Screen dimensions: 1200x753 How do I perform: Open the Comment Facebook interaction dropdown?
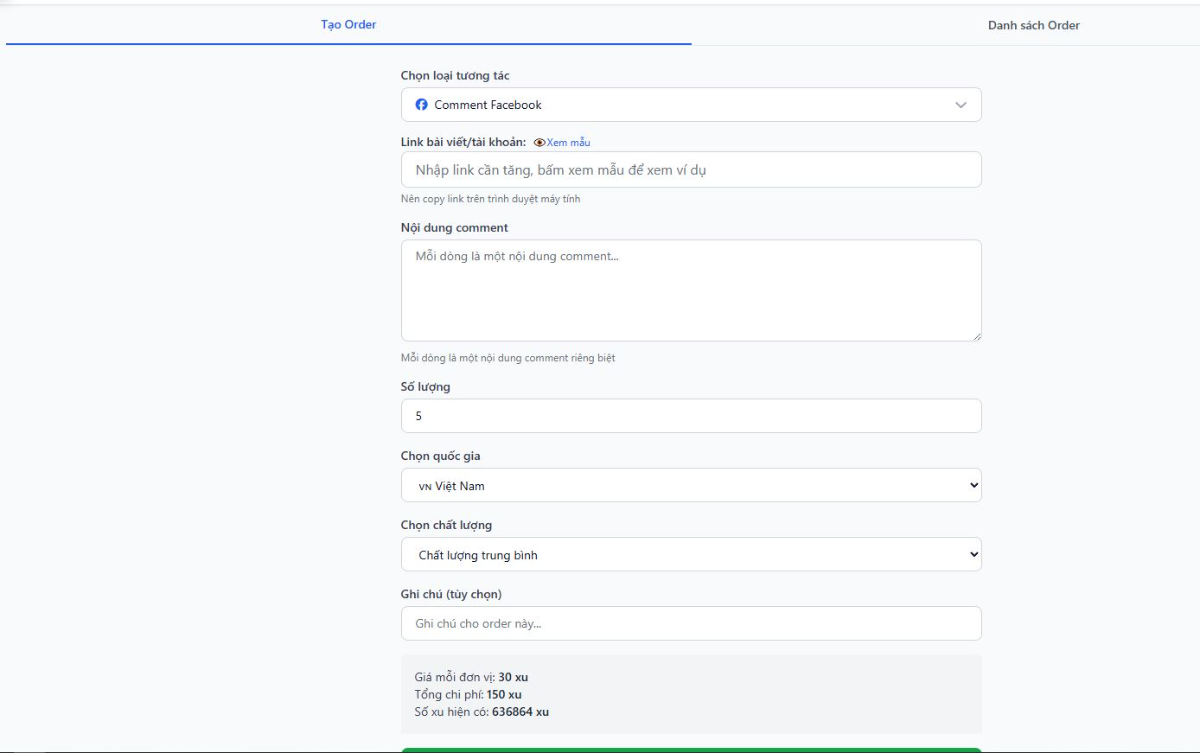(x=691, y=105)
